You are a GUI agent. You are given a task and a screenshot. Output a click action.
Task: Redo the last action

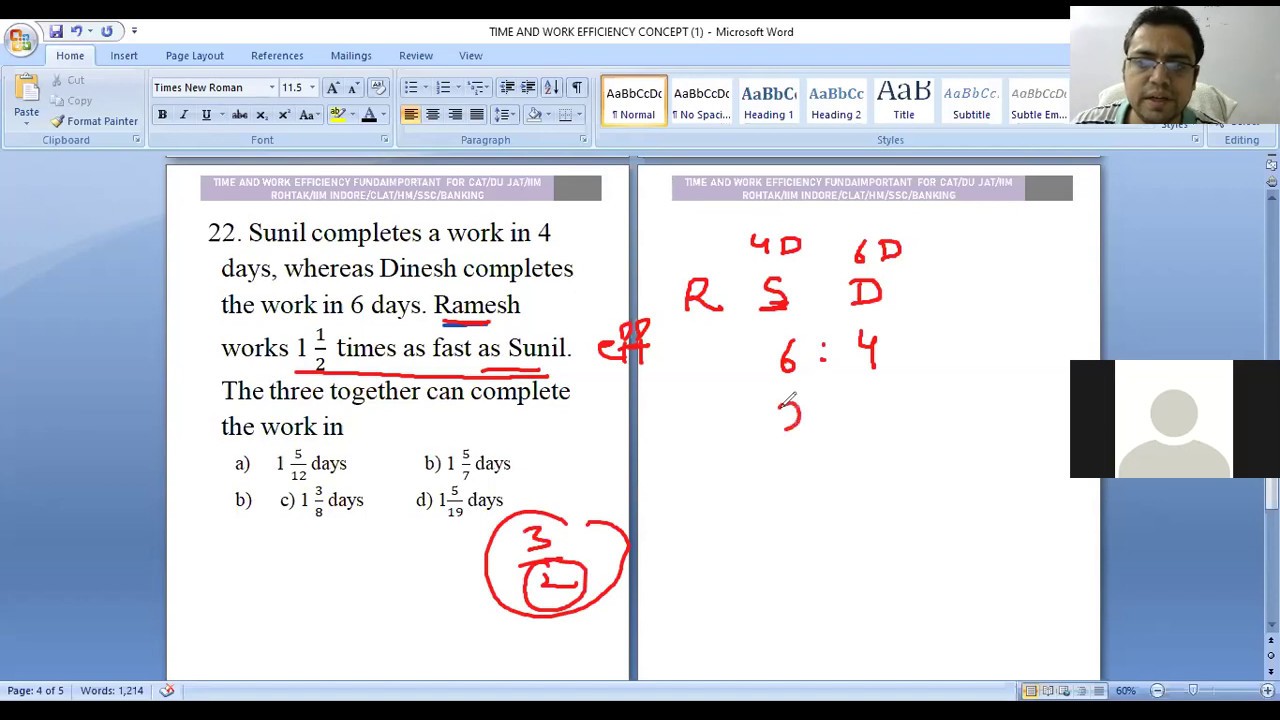106,31
